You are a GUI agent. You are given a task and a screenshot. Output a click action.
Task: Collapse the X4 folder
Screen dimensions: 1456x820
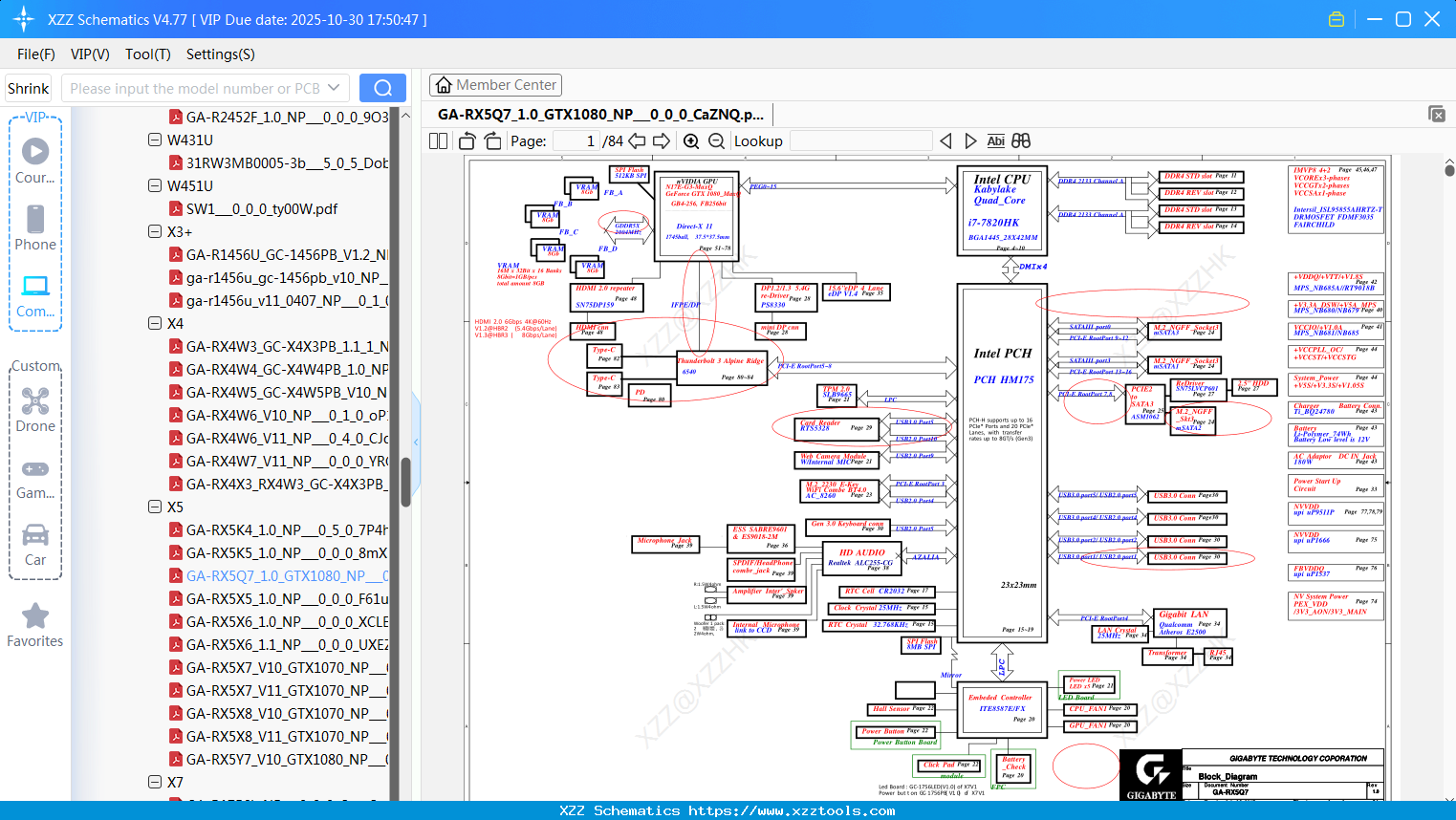(x=155, y=323)
